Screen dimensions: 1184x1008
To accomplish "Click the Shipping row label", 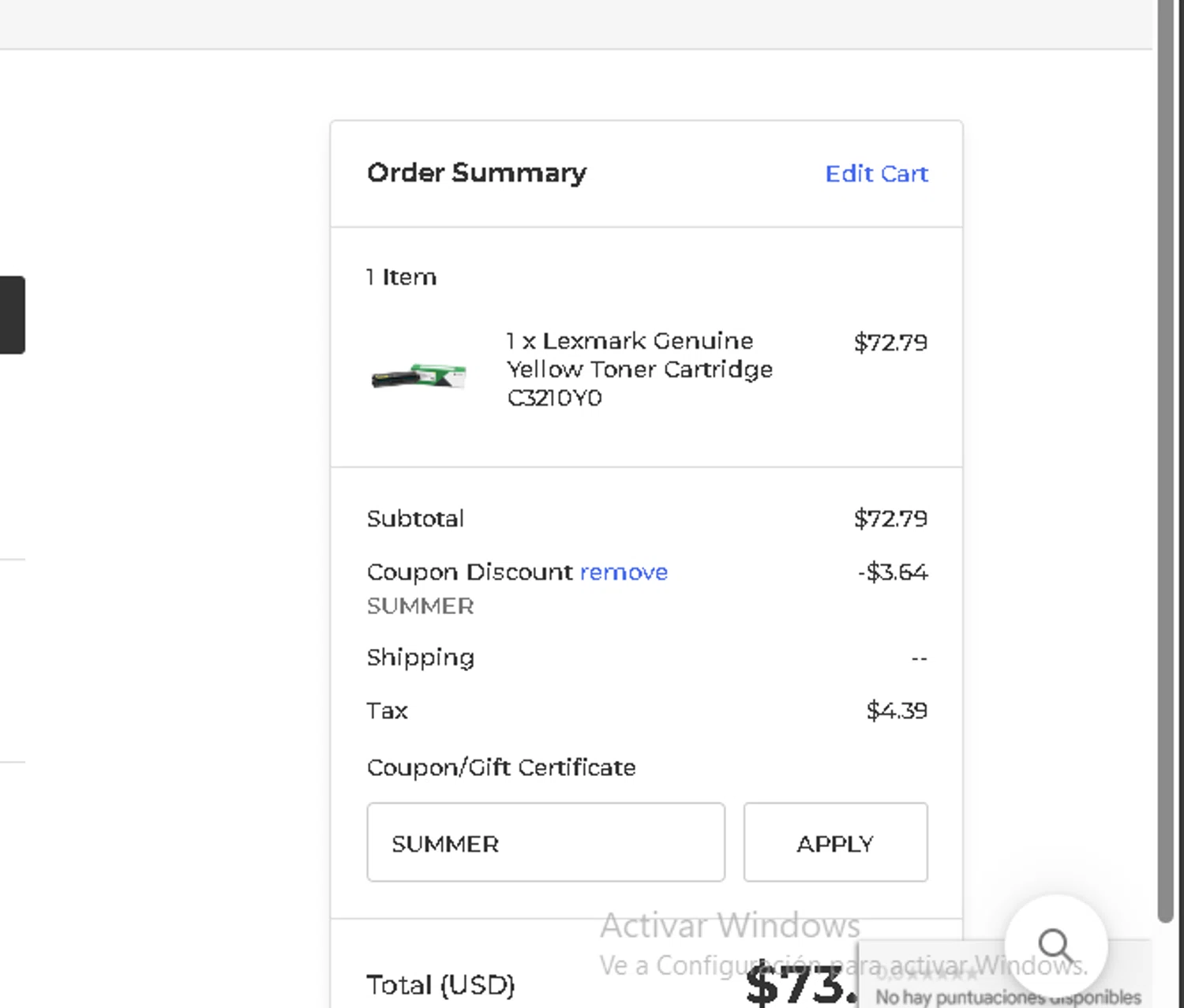I will pyautogui.click(x=420, y=658).
